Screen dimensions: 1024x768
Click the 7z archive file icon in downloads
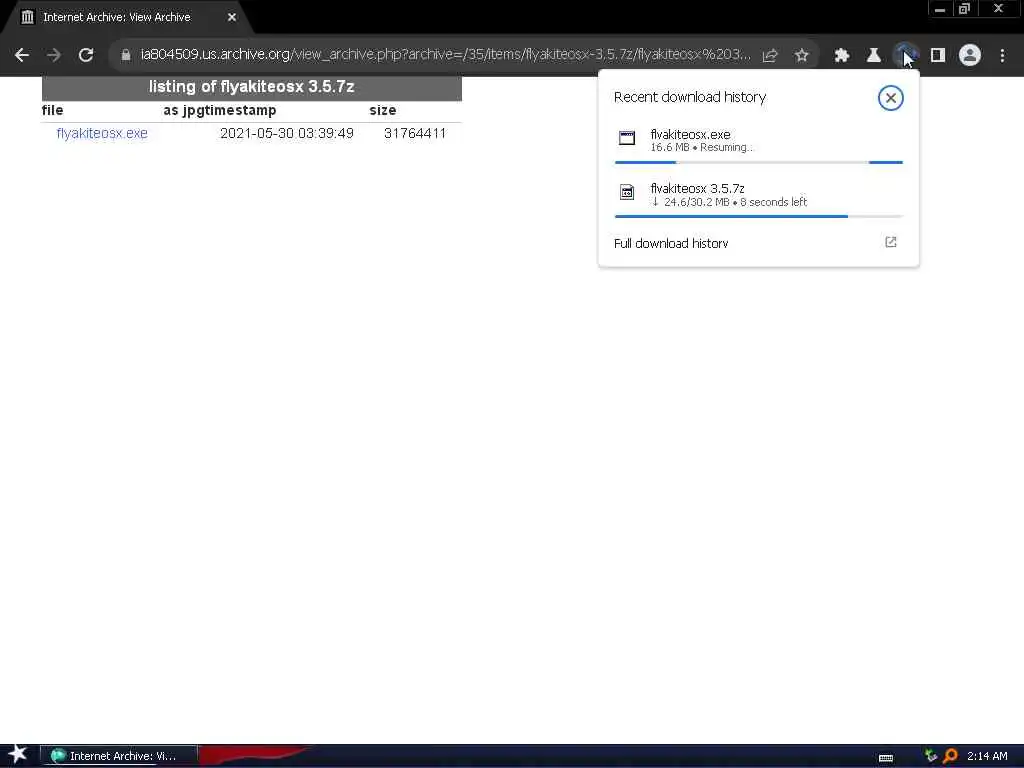[x=627, y=192]
